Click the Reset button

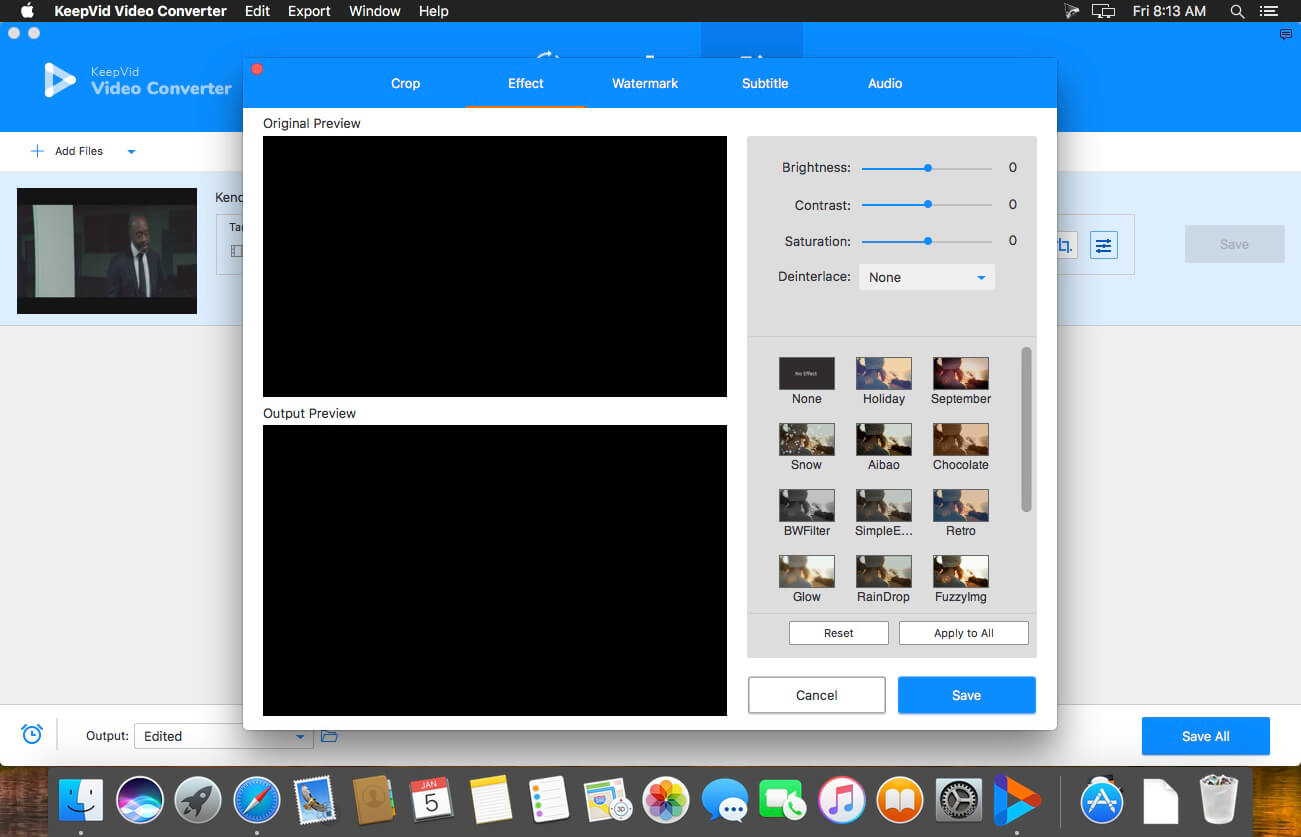click(839, 633)
